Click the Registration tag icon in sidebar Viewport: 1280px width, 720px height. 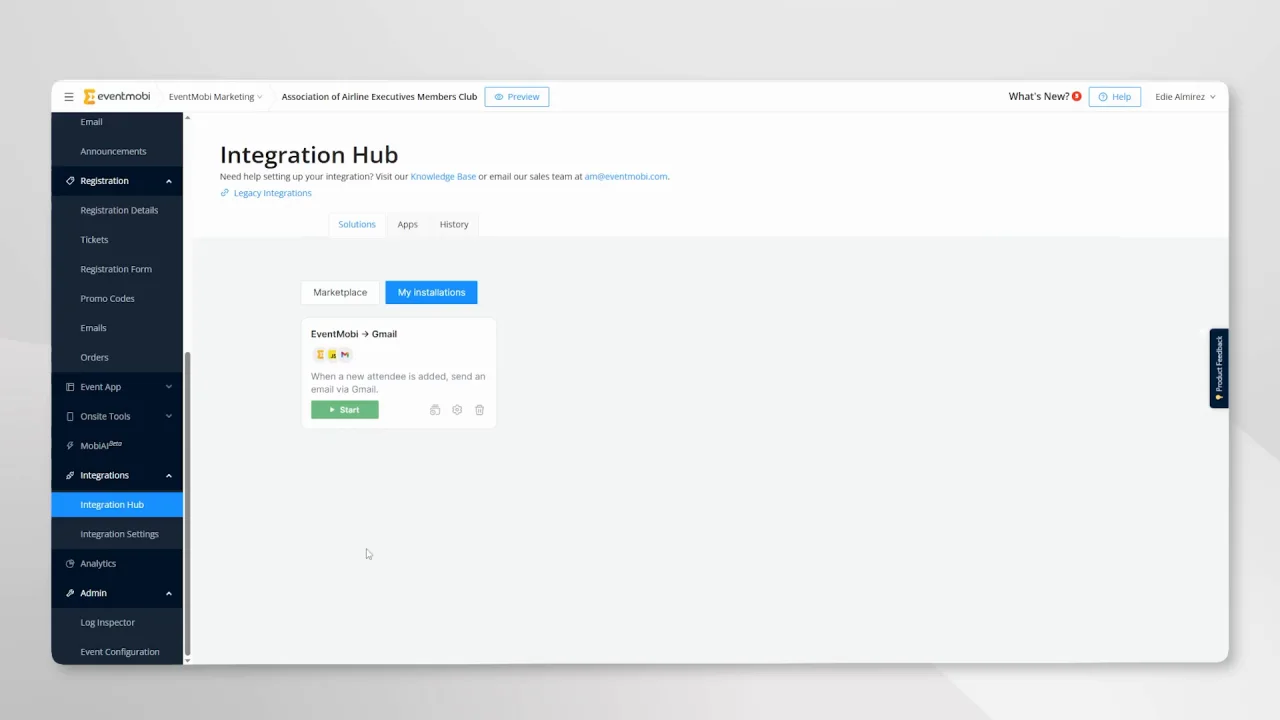click(70, 181)
